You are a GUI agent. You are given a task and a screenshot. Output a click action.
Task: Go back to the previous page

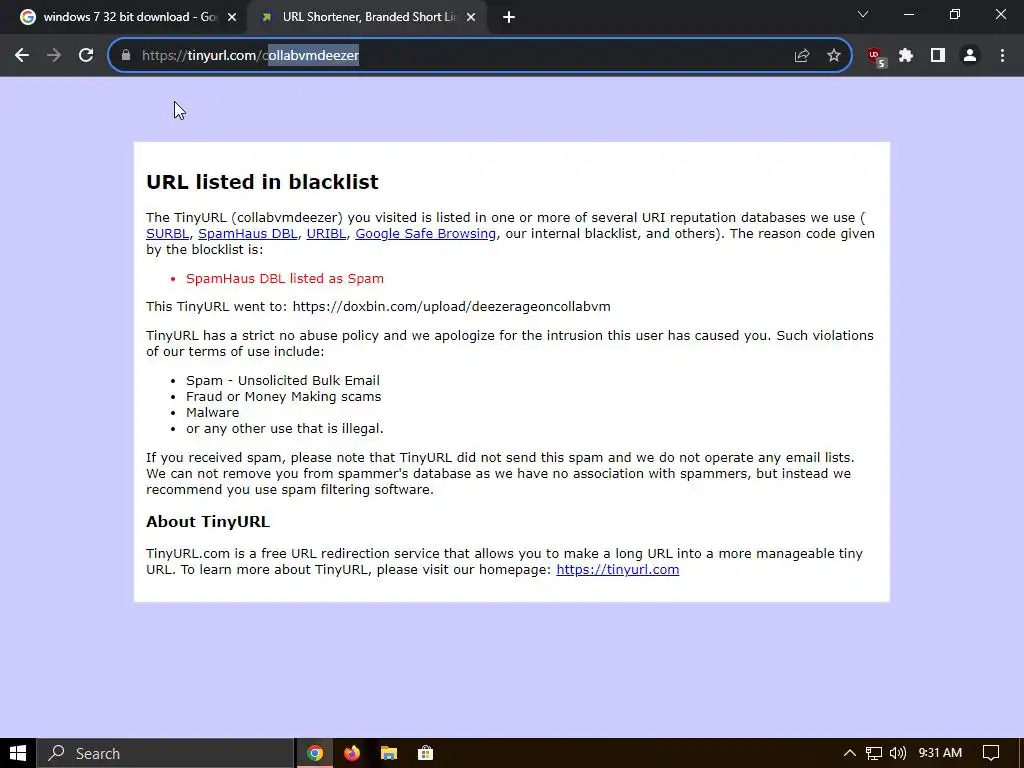[x=22, y=56]
